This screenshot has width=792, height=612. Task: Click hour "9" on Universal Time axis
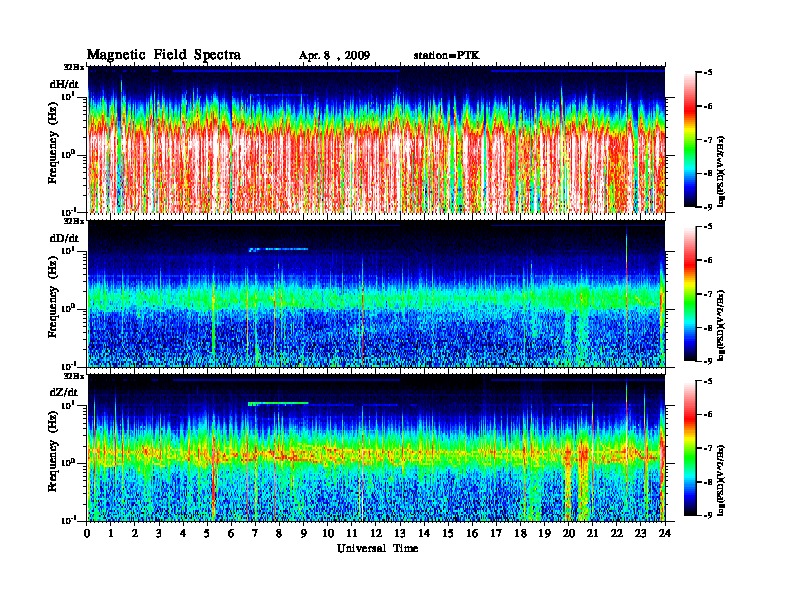(x=304, y=533)
